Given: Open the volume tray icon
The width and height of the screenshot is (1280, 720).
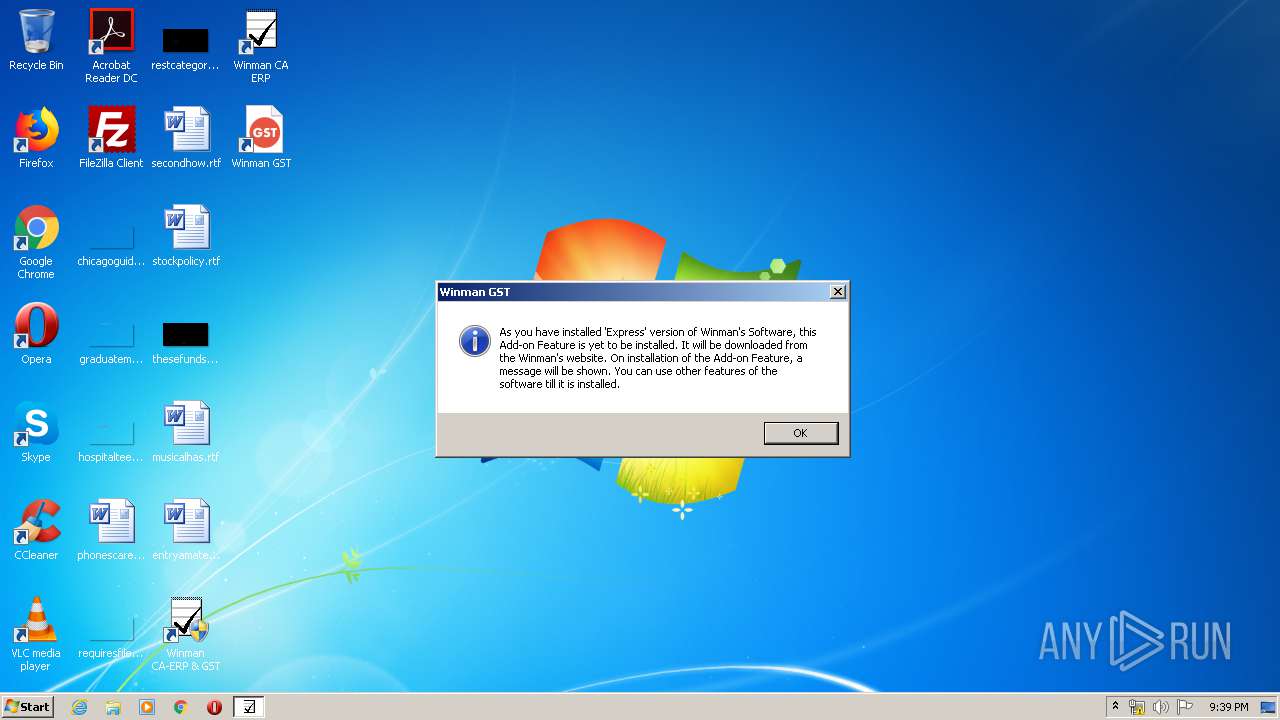Looking at the screenshot, I should tap(1161, 707).
